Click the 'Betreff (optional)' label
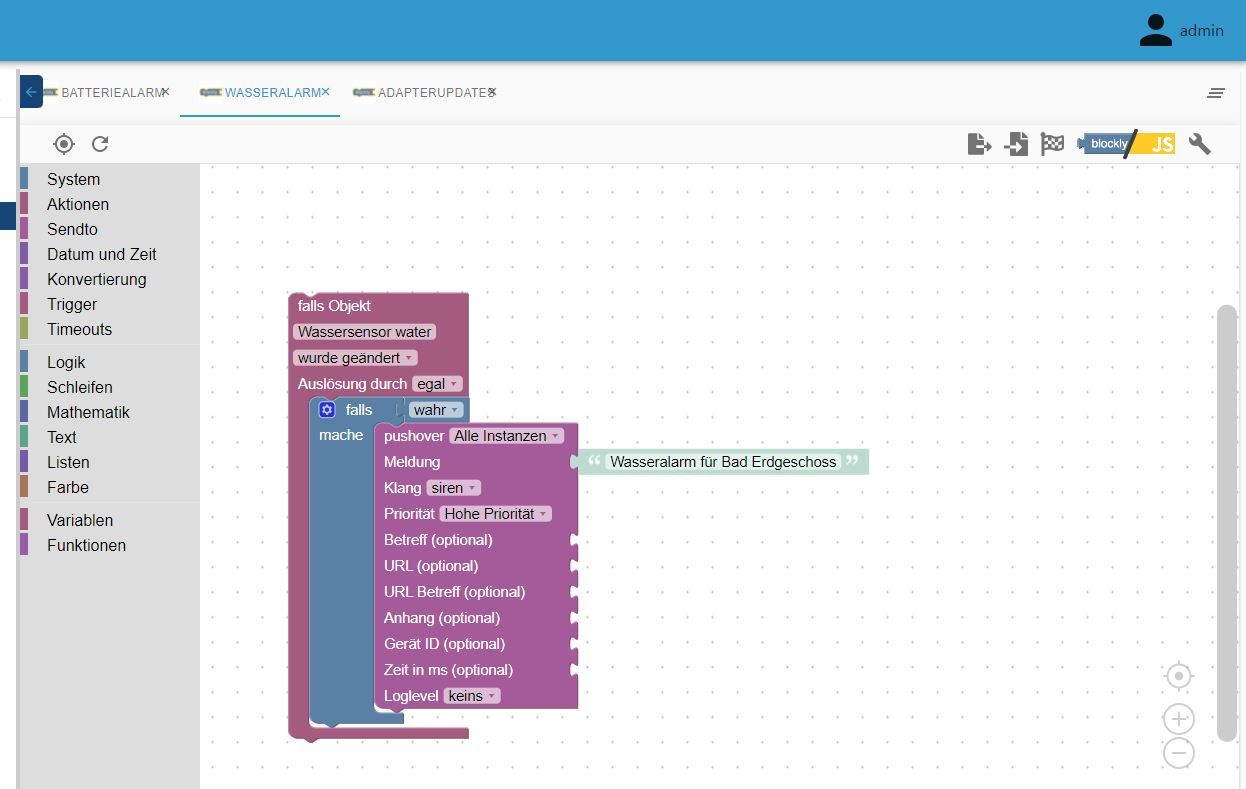The height and width of the screenshot is (789, 1246). (x=438, y=540)
